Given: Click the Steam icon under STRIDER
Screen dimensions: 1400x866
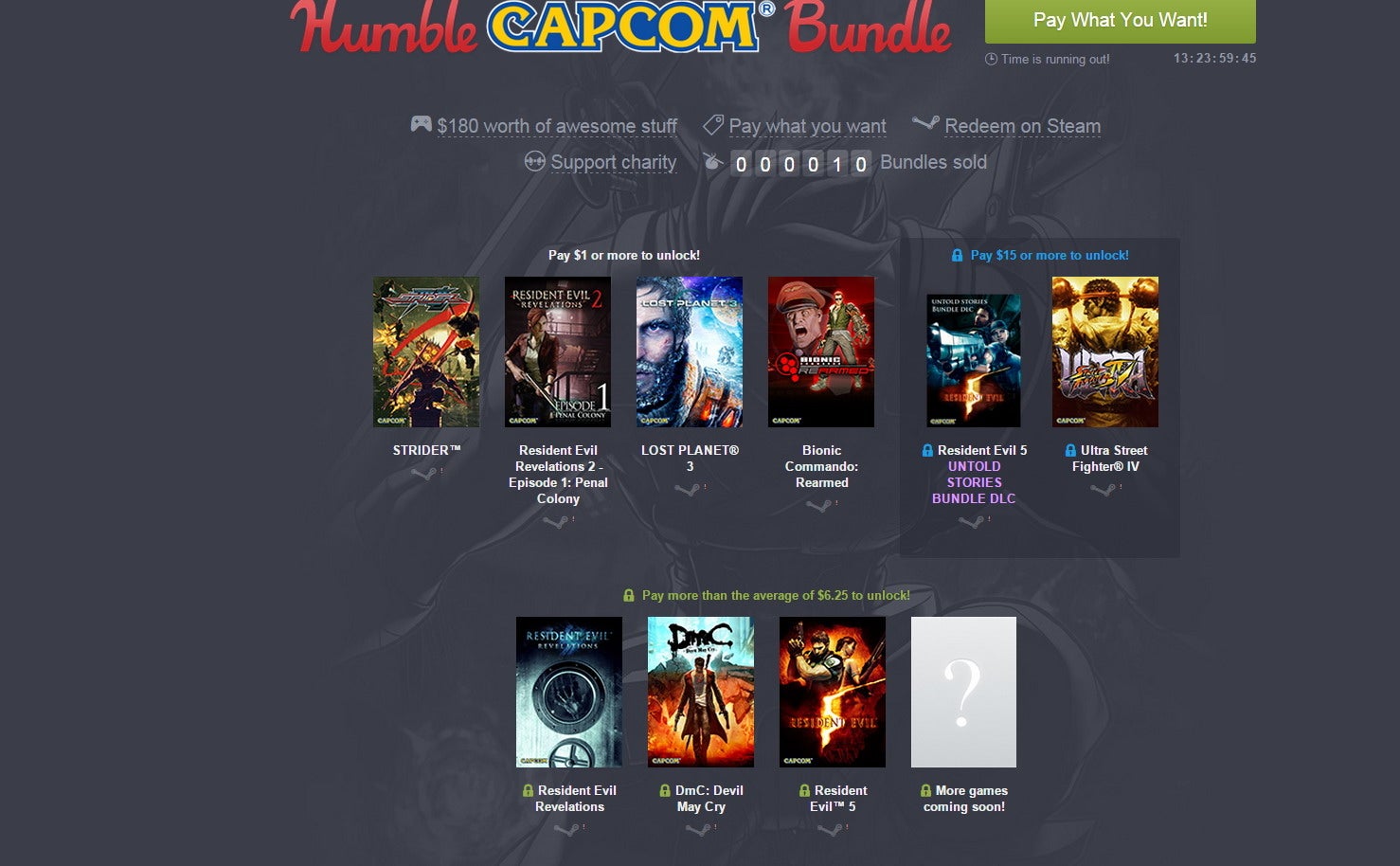Looking at the screenshot, I should tap(423, 473).
